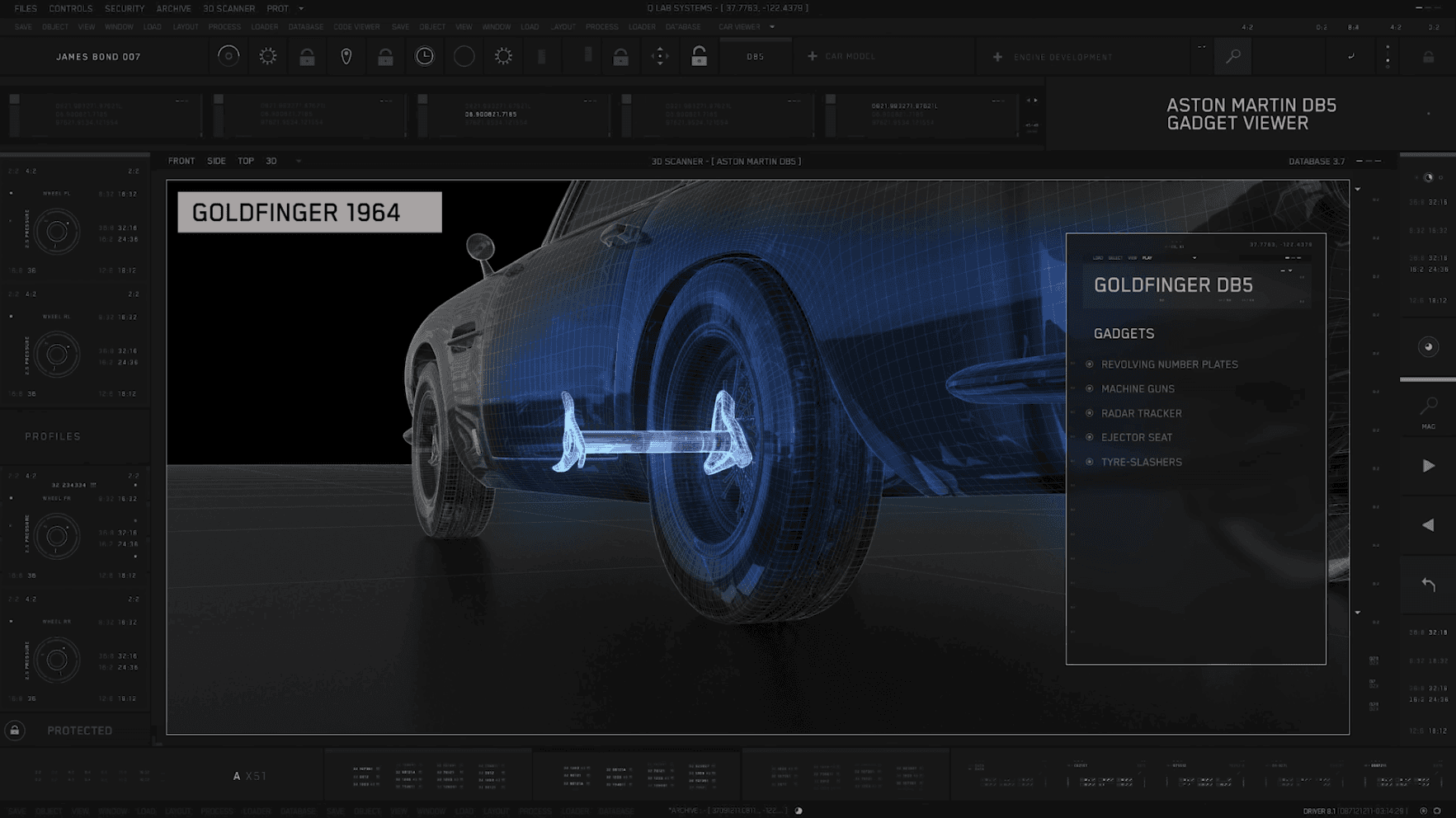Expand the view mode dropdown after 3D
Image resolution: width=1456 pixels, height=818 pixels.
(299, 161)
